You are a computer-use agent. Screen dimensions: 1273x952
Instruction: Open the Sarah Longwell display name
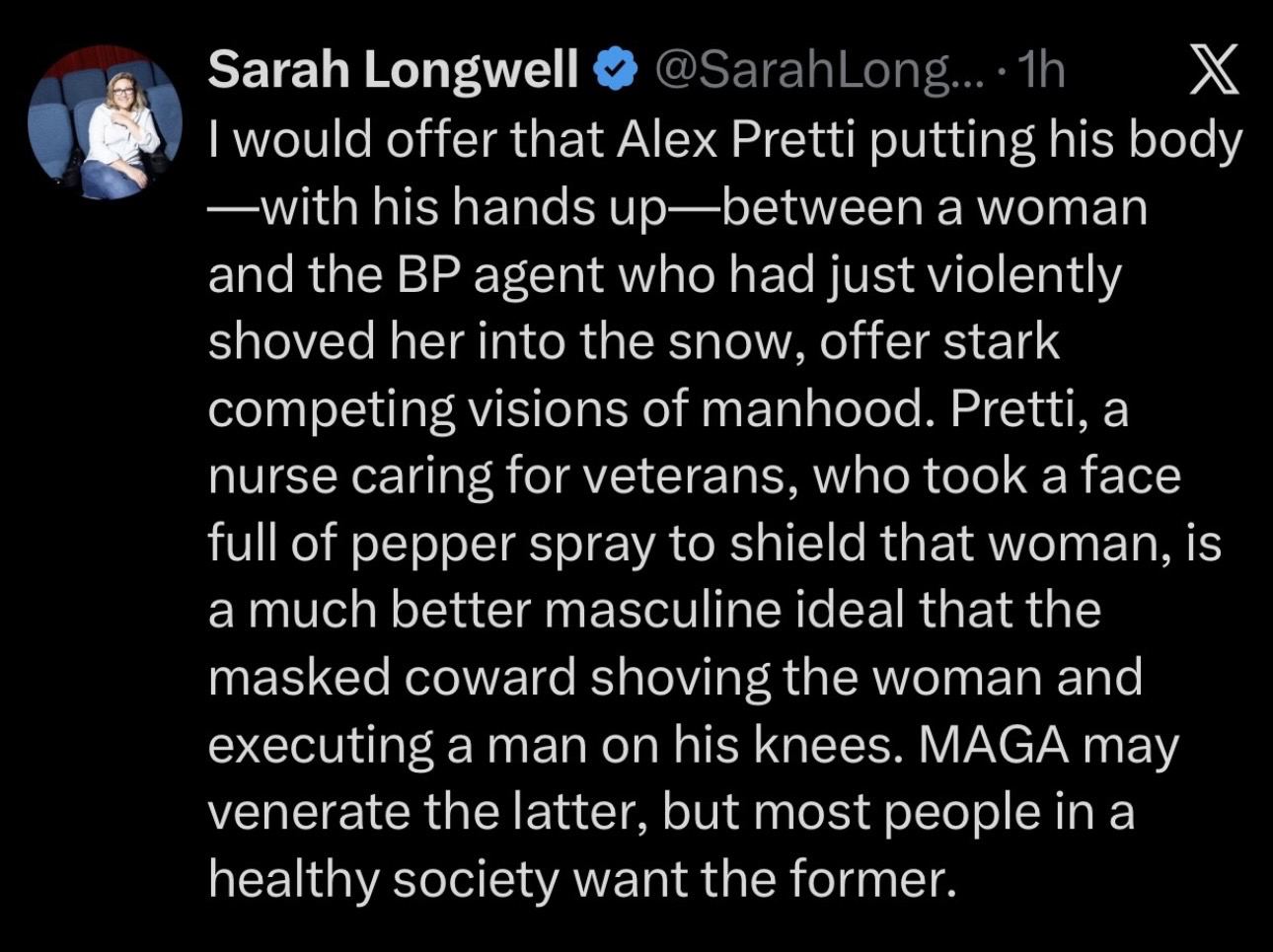pyautogui.click(x=393, y=71)
